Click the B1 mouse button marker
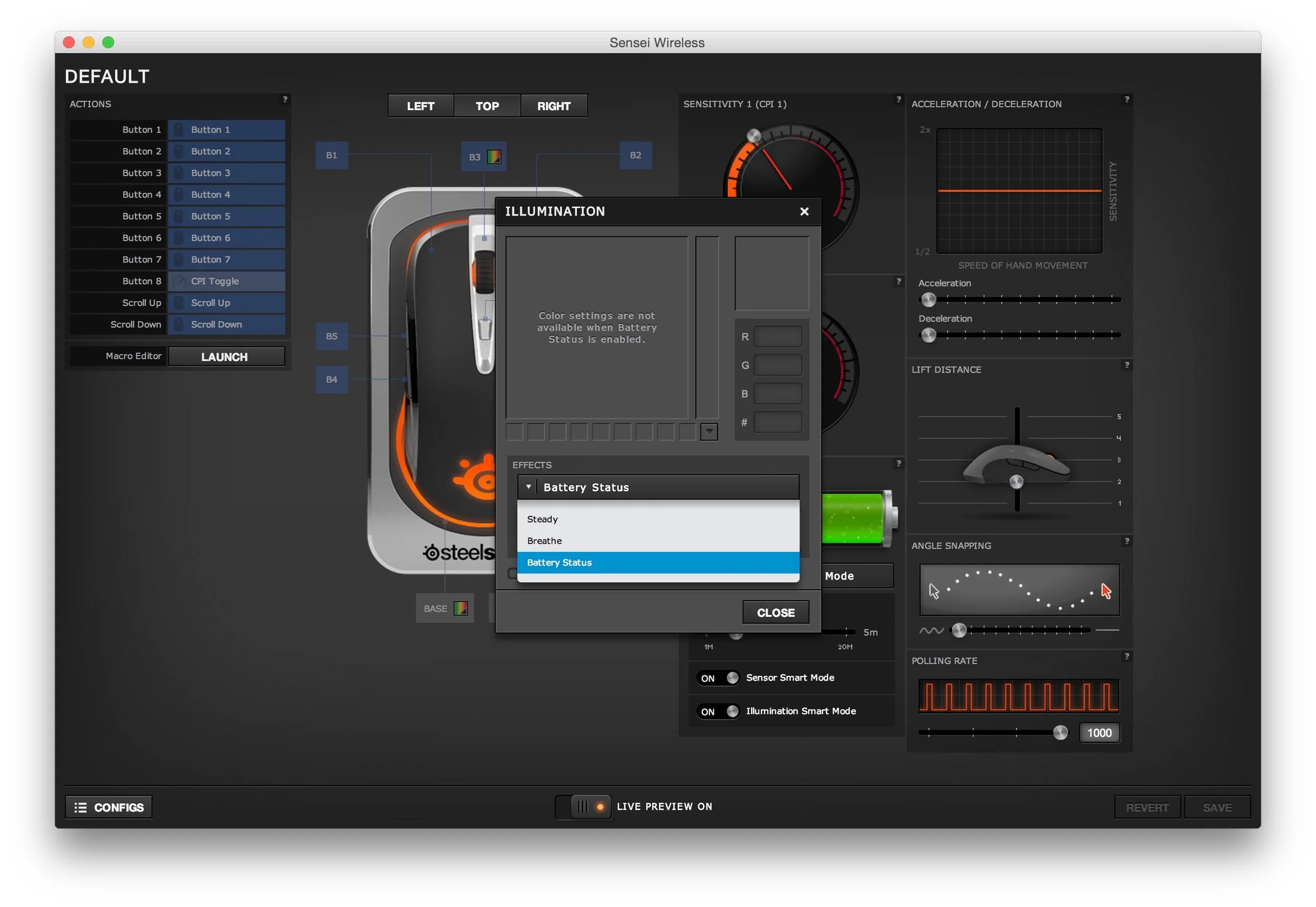The image size is (1316, 907). coord(331,155)
